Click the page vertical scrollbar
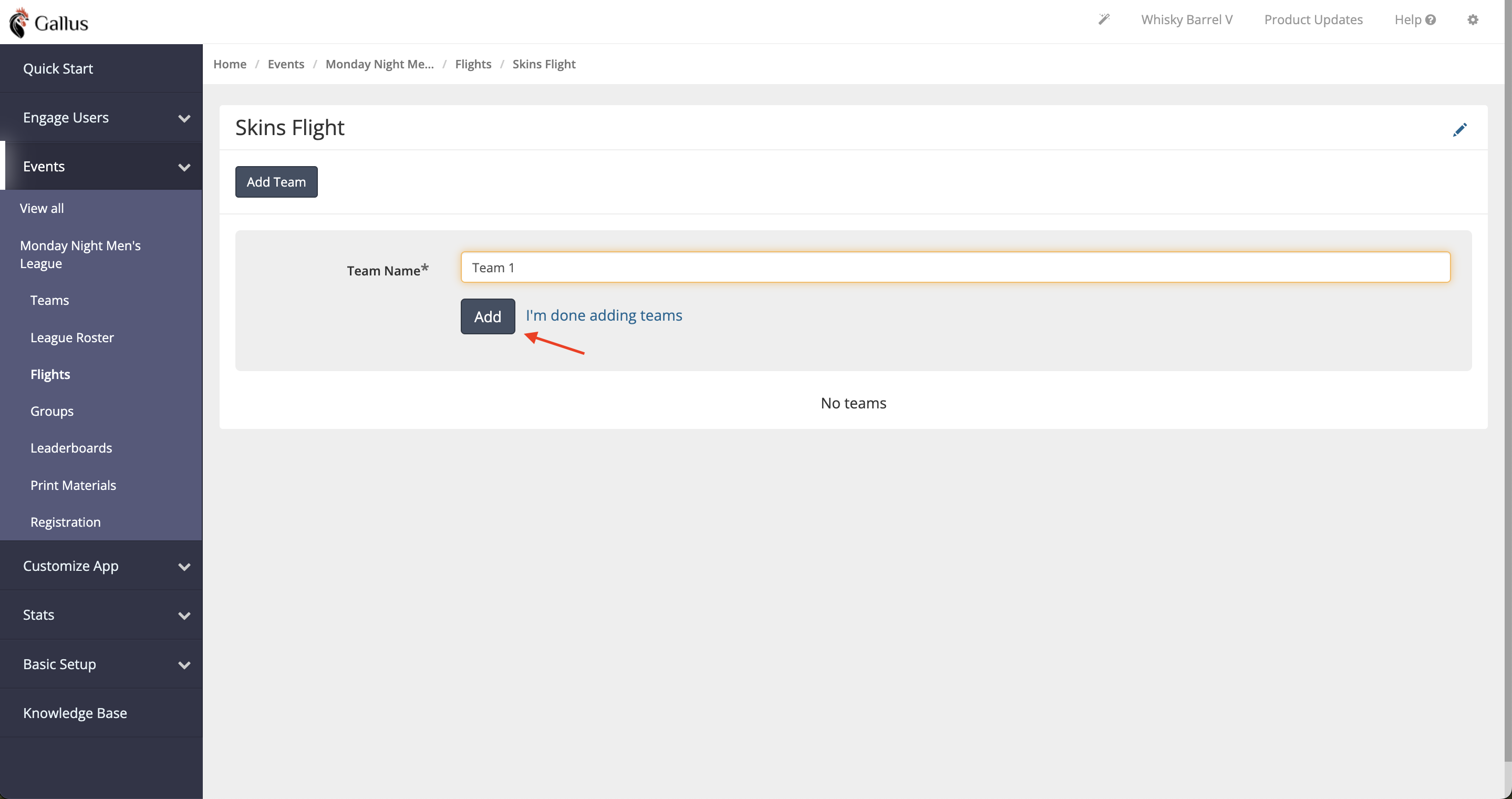 [1508, 382]
